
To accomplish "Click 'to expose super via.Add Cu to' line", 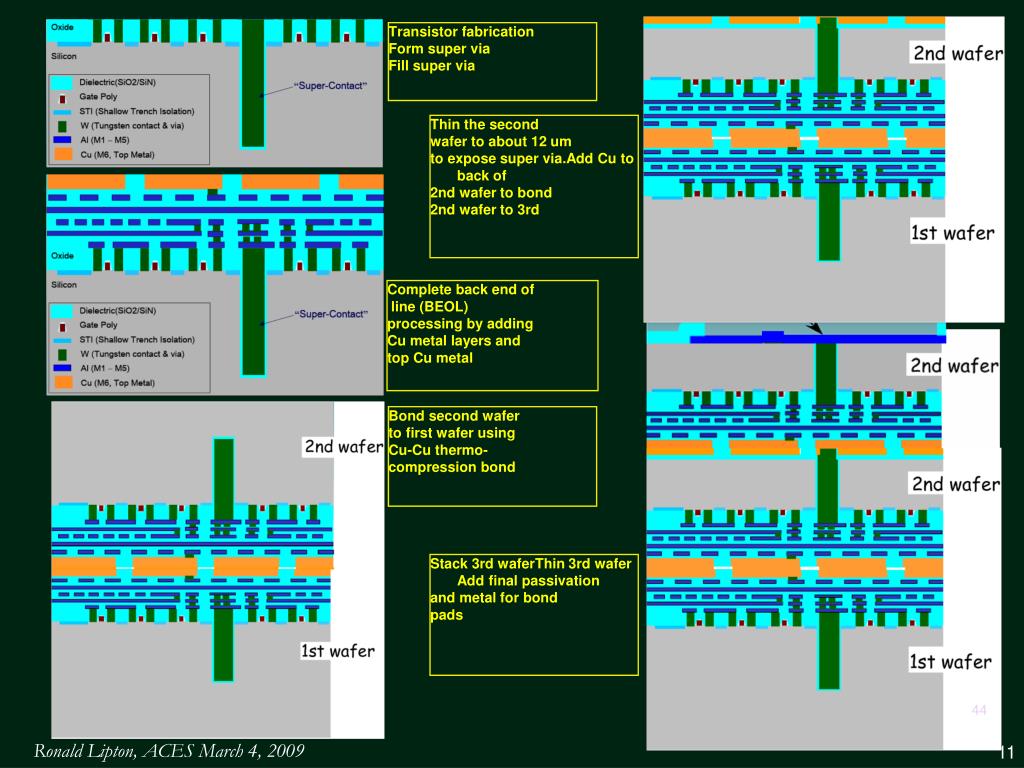I will [x=532, y=159].
